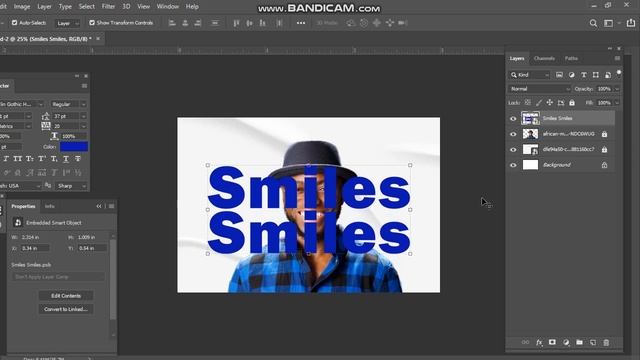
Task: Switch to the Info tab
Action: 49,206
